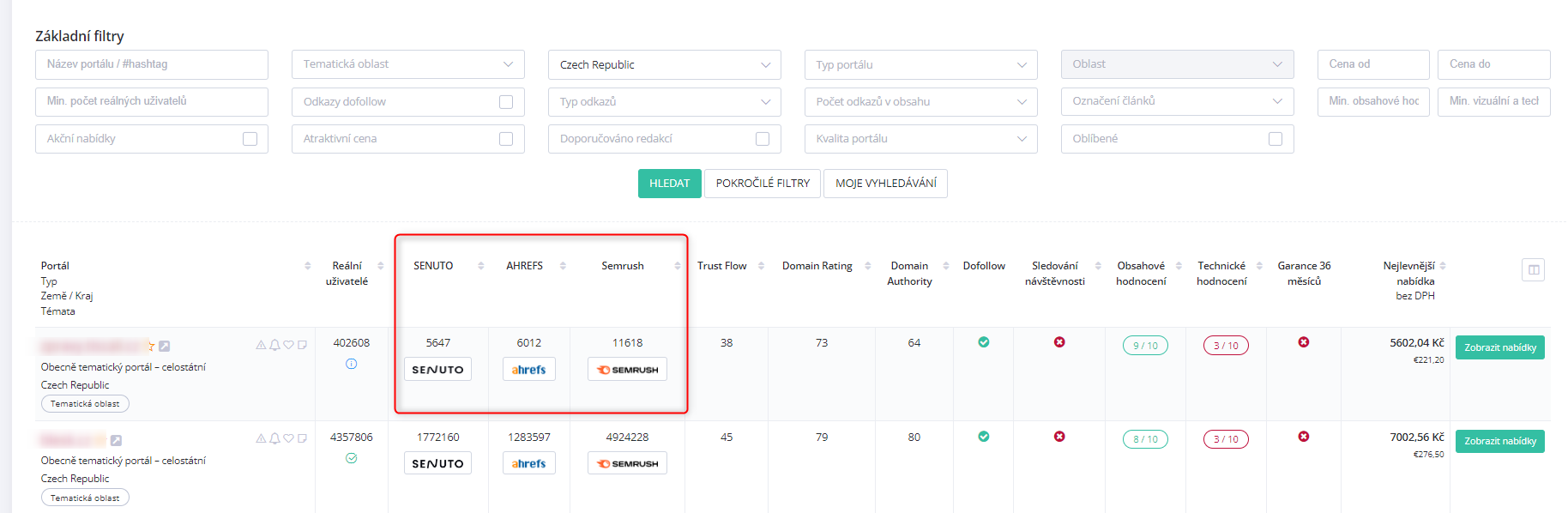Click red Sledování návštěvnosti cross in the 7002,56 Kč row
The height and width of the screenshot is (513, 1568).
1059,437
